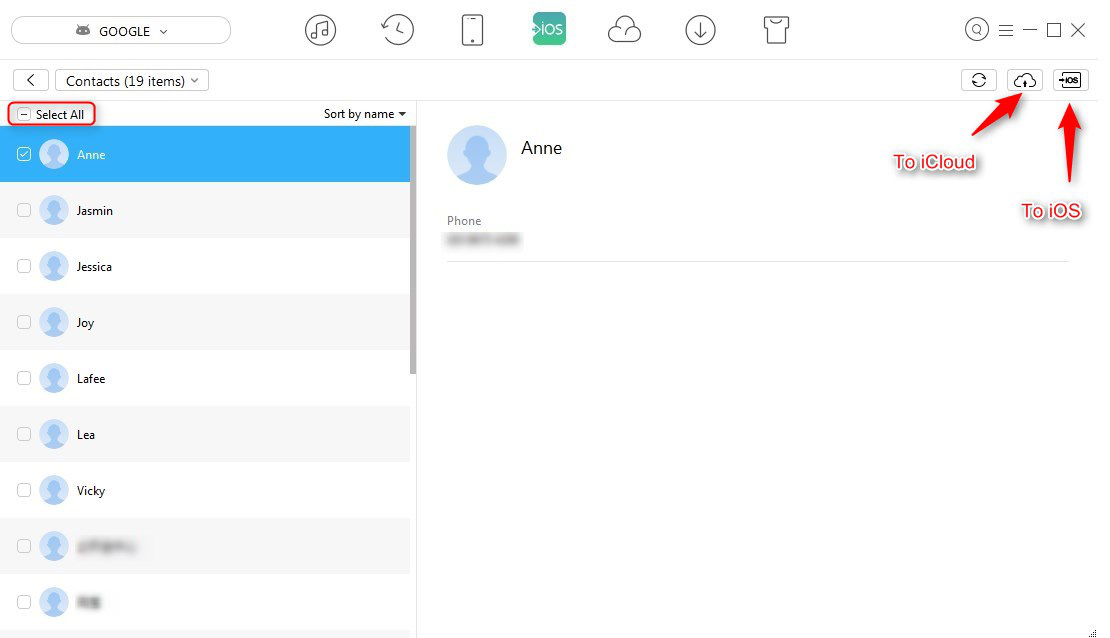Check the Lafee contact checkbox
1110x638 pixels.
[24, 378]
